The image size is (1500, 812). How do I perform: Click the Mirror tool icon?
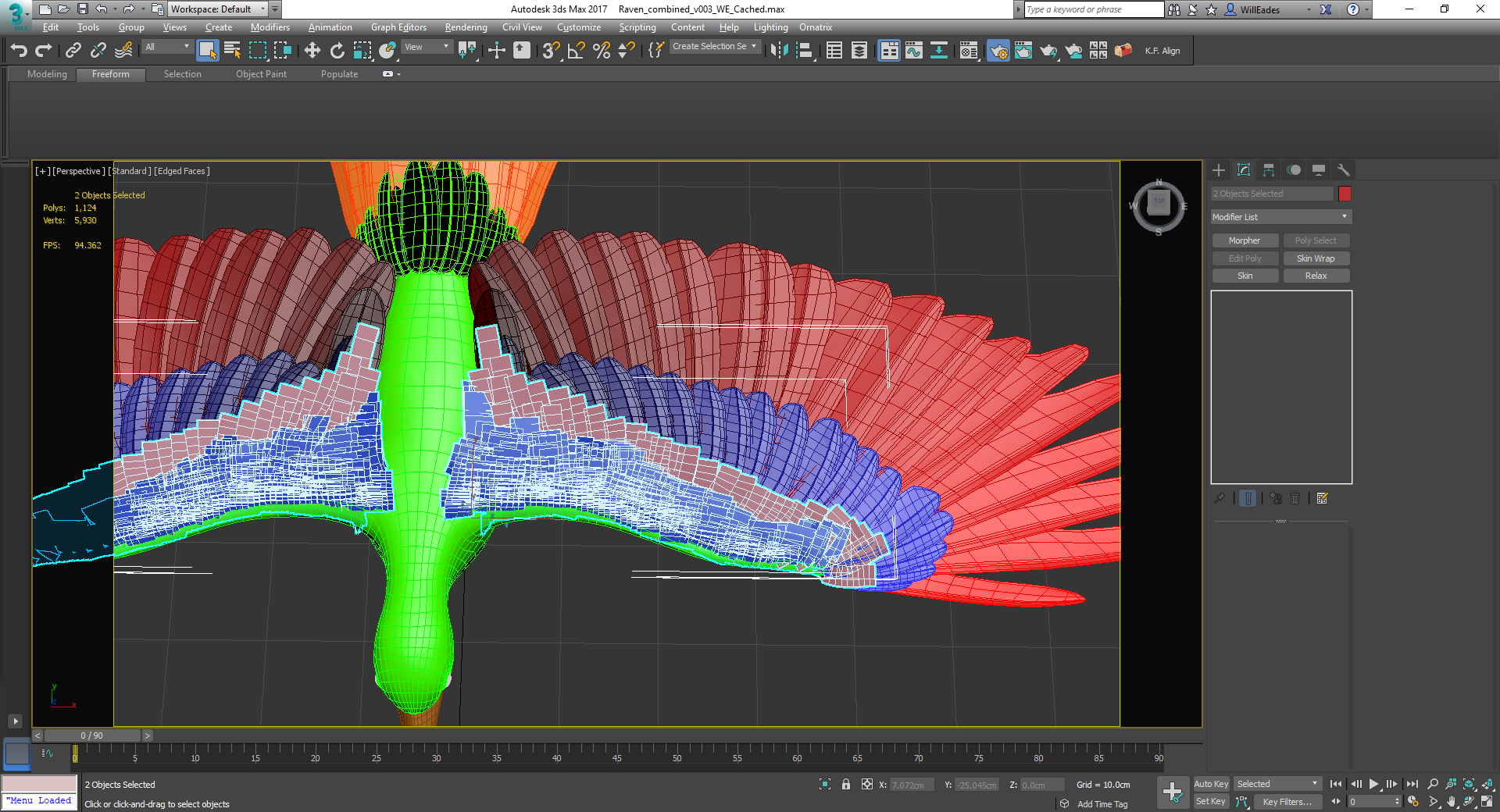pos(779,51)
